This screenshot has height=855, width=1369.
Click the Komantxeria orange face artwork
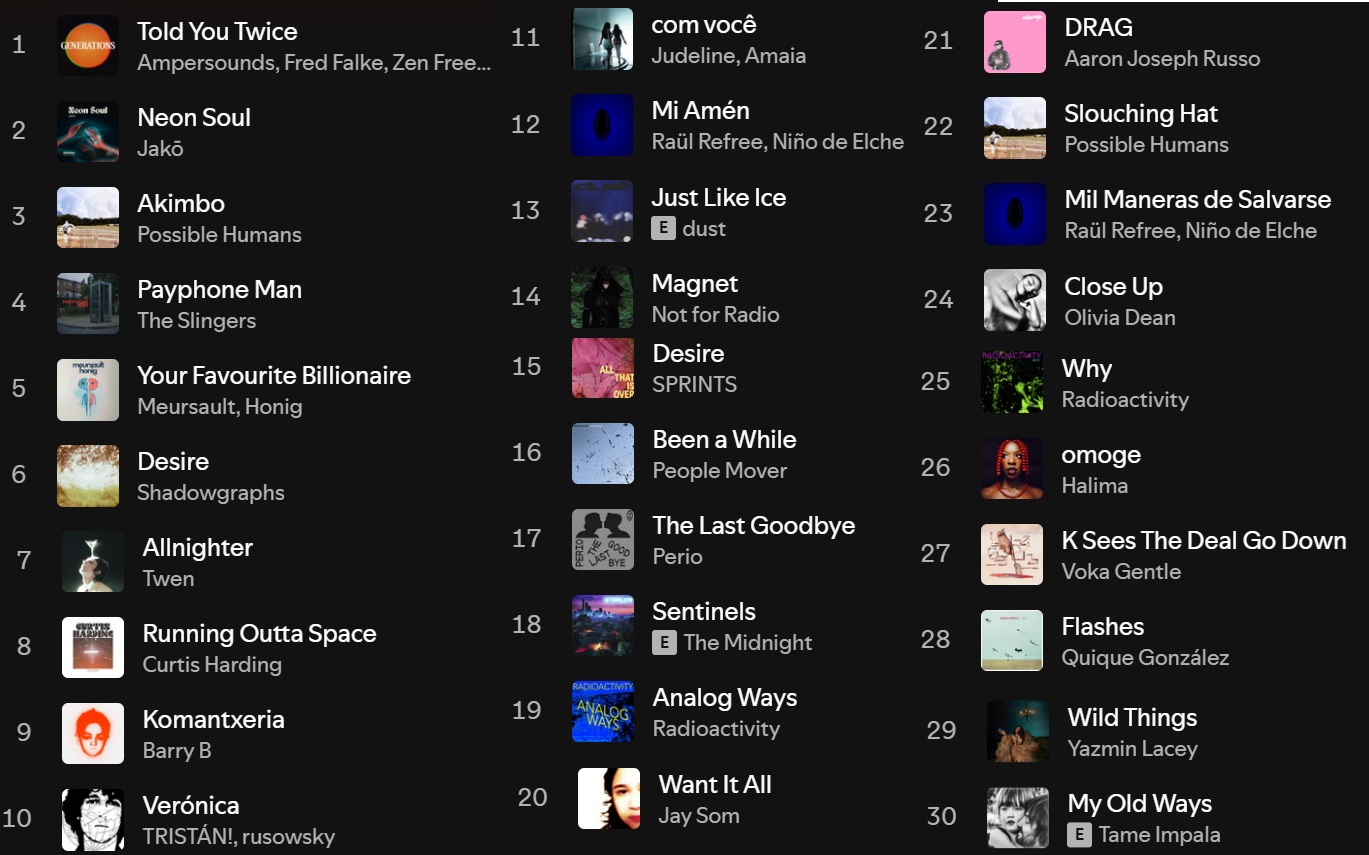pos(93,733)
